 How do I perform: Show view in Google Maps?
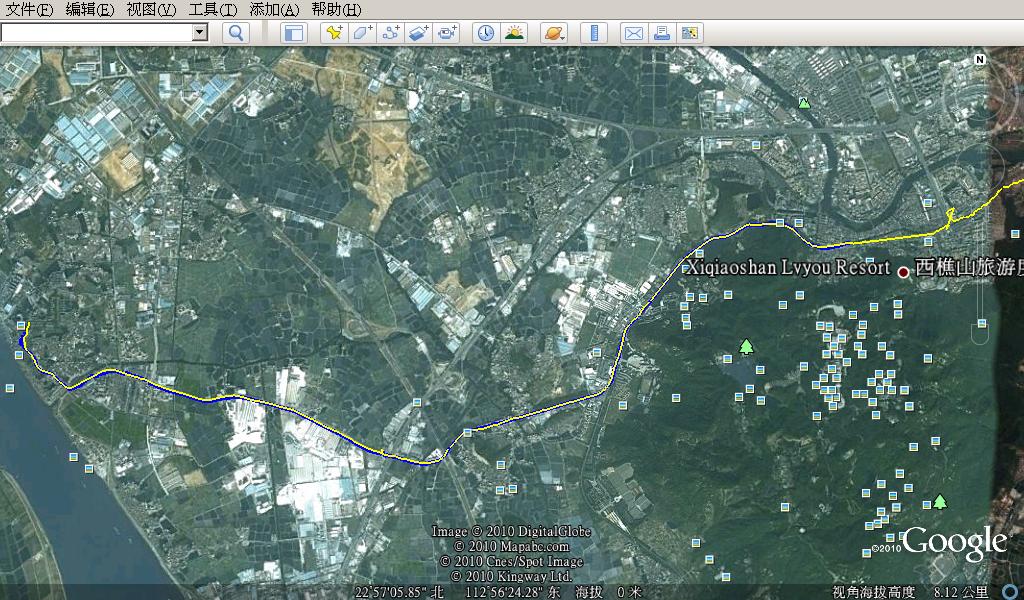(x=689, y=33)
